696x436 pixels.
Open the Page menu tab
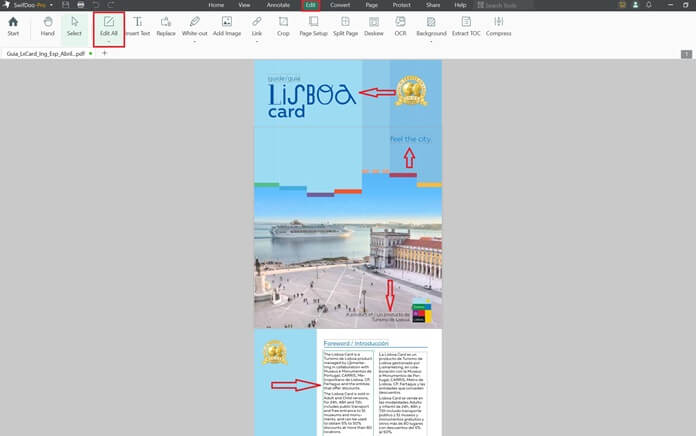point(372,5)
